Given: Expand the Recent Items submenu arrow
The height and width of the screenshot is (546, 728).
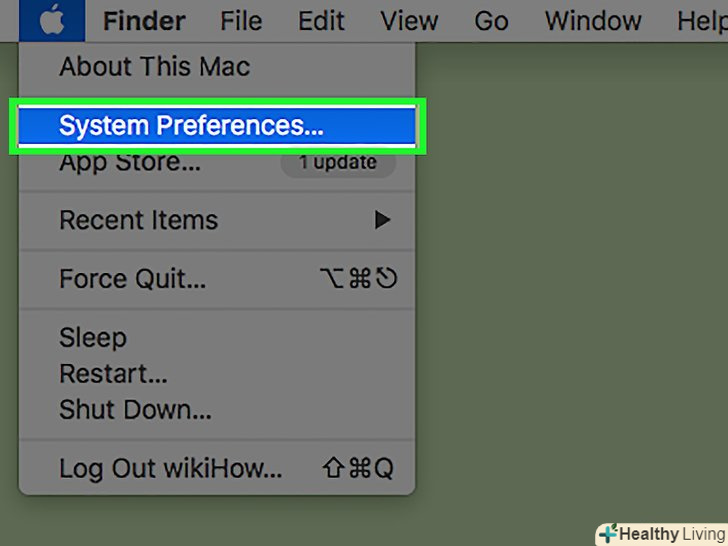Looking at the screenshot, I should [x=382, y=220].
